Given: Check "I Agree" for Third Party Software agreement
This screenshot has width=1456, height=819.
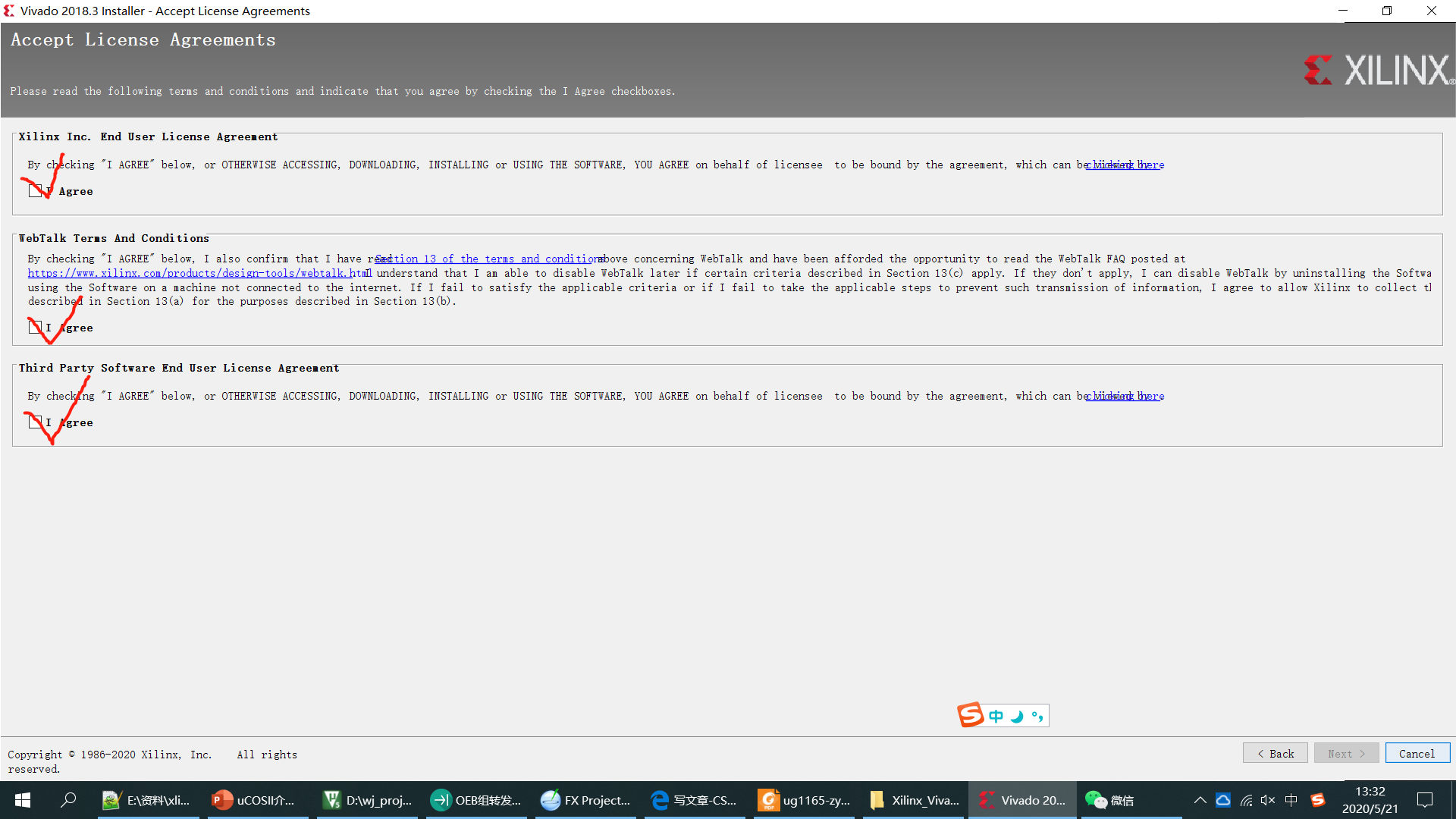Looking at the screenshot, I should point(36,422).
